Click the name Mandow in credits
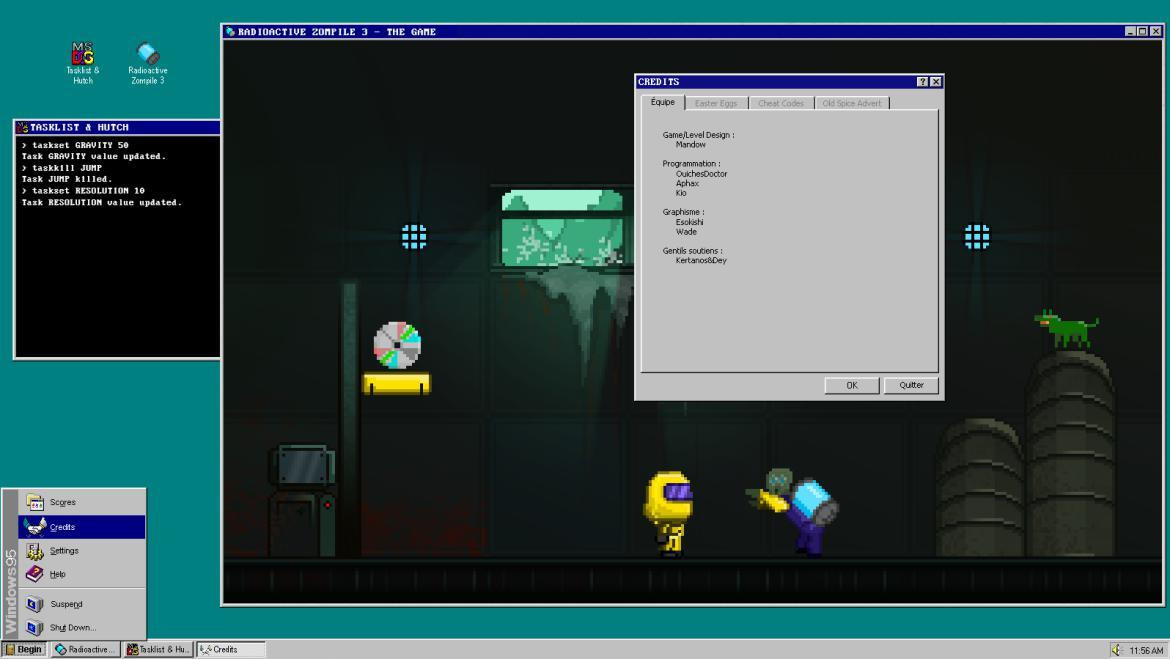1170x659 pixels. point(690,145)
